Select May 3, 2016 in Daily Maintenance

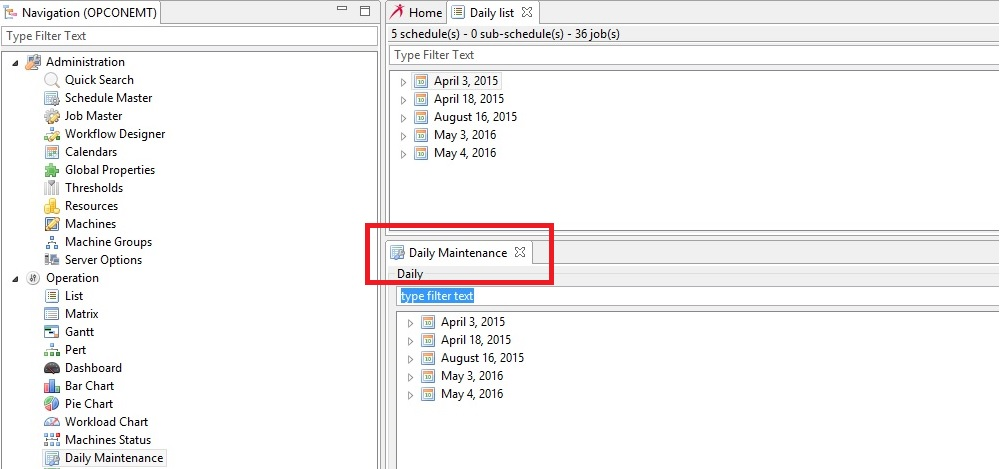[472, 376]
